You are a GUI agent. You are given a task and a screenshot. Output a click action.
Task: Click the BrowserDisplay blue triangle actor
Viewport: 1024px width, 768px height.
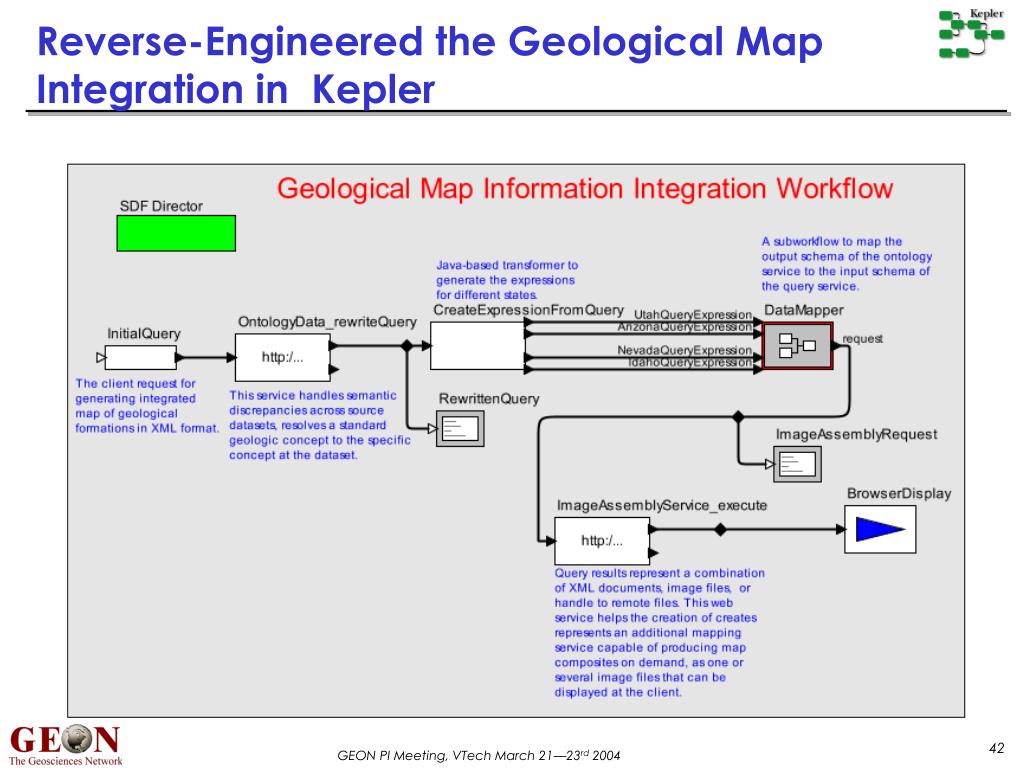coord(880,529)
